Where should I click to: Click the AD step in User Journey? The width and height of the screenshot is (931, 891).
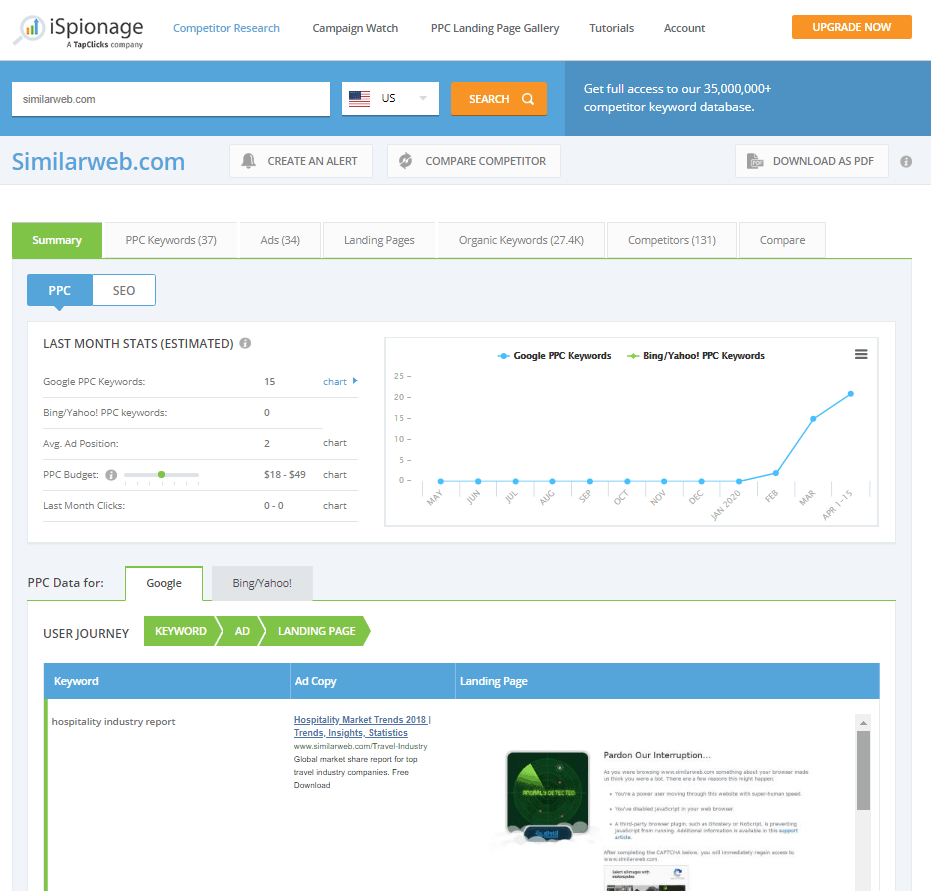242,631
